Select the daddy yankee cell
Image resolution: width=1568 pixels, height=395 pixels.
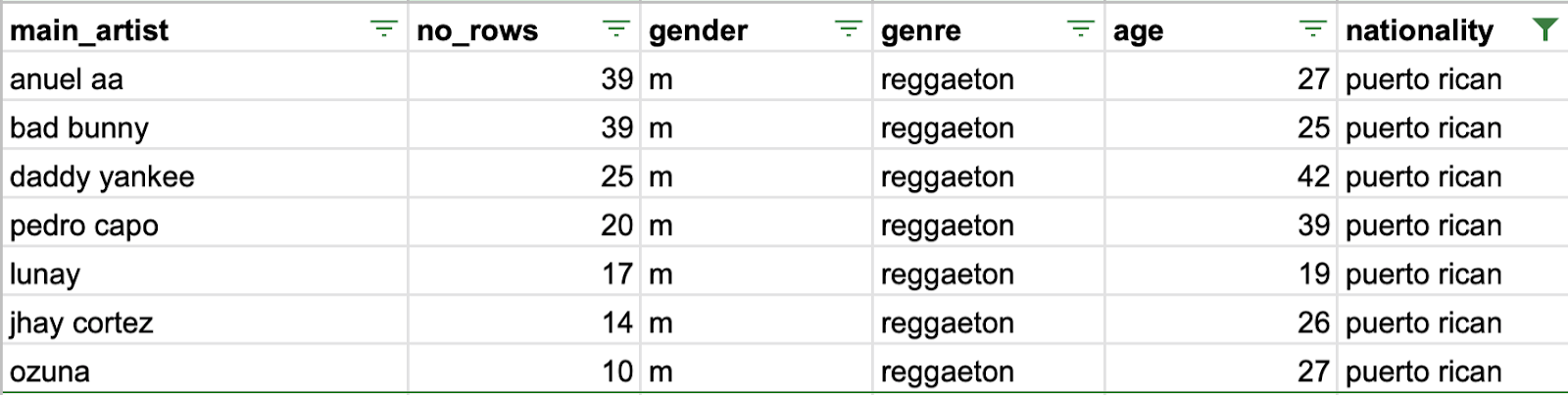(x=205, y=176)
